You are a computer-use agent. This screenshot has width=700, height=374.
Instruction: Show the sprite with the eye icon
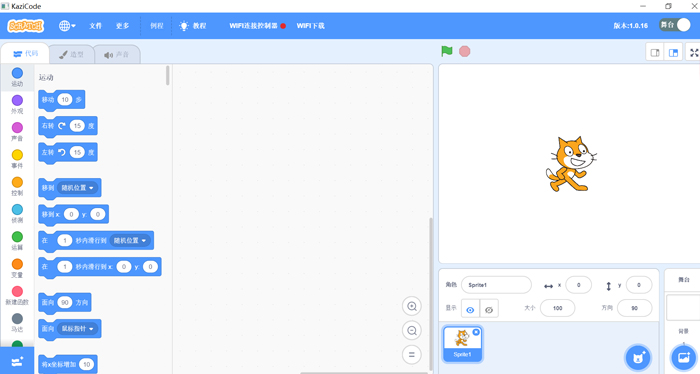pyautogui.click(x=470, y=309)
